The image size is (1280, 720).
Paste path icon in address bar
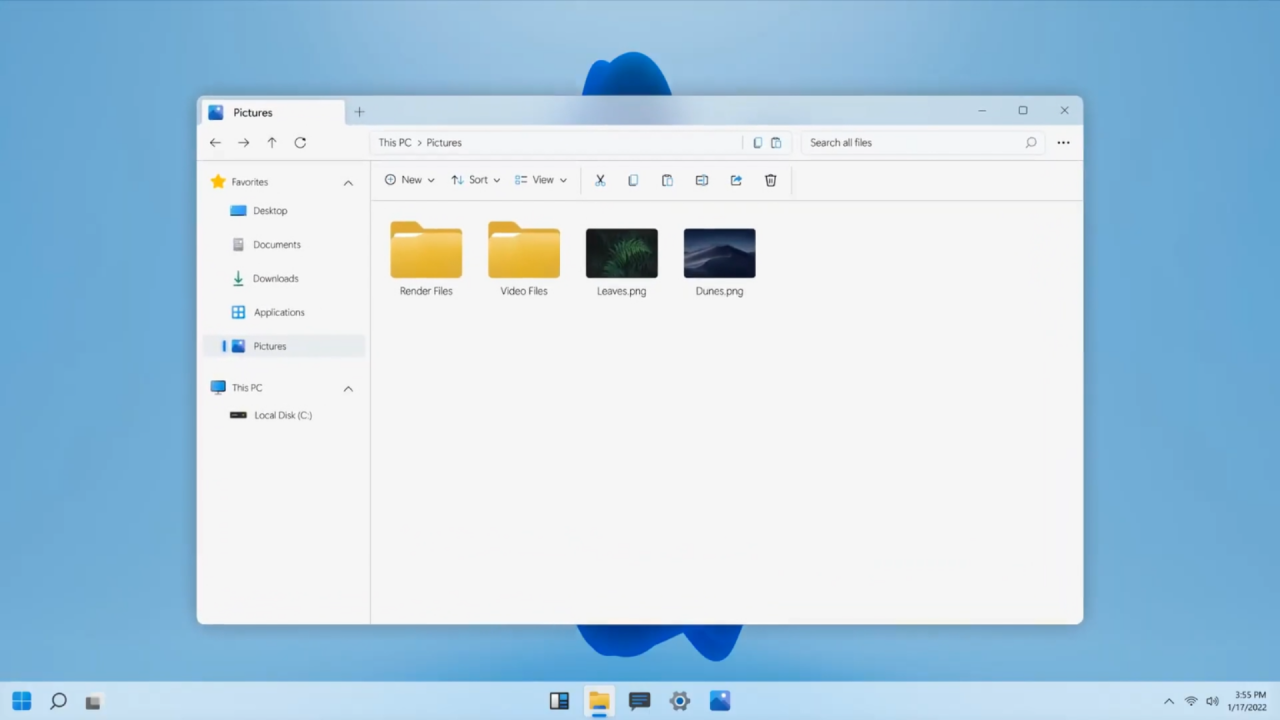776,143
